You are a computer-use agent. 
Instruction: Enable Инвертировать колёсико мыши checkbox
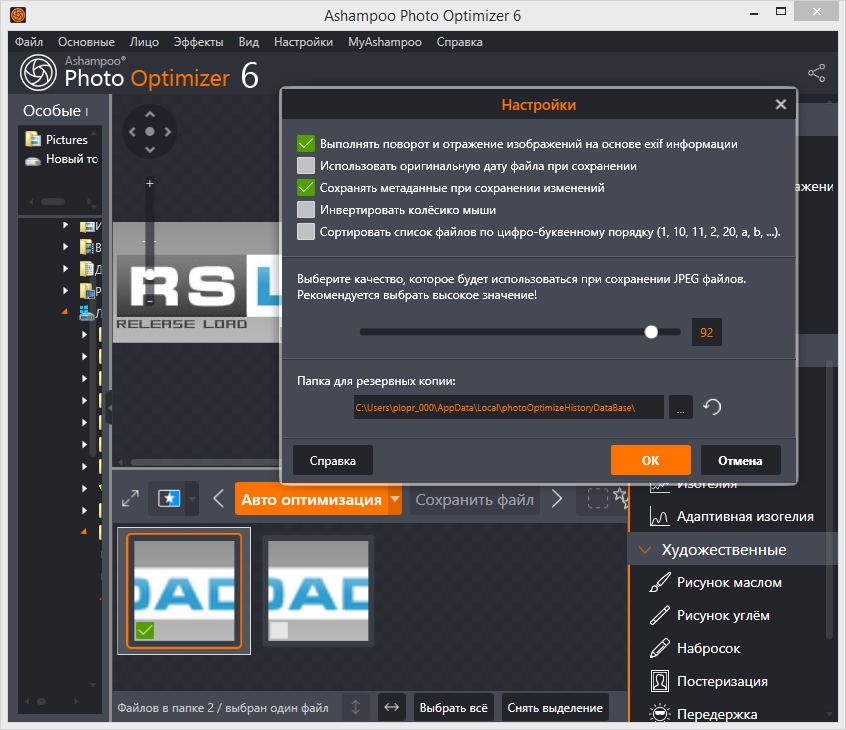(306, 209)
